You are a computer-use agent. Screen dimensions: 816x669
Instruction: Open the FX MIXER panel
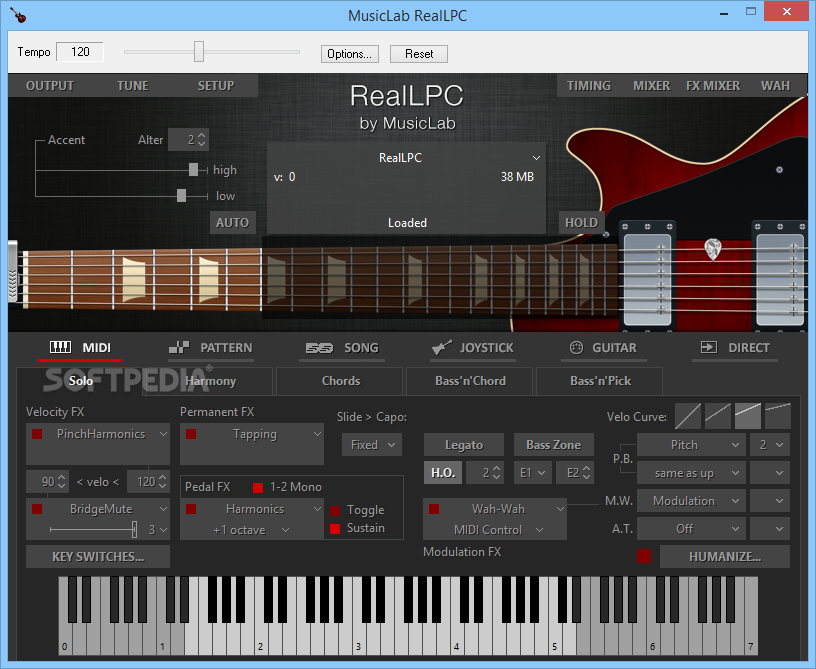pos(712,86)
